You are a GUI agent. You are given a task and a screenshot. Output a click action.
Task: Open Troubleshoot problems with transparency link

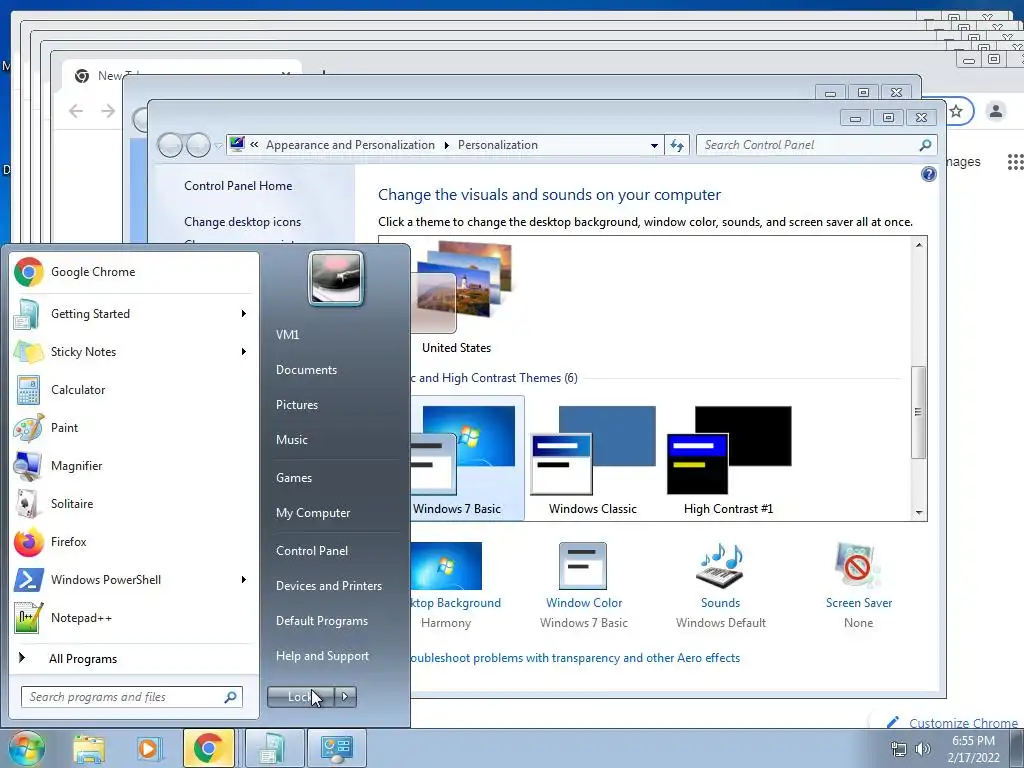[x=575, y=658]
